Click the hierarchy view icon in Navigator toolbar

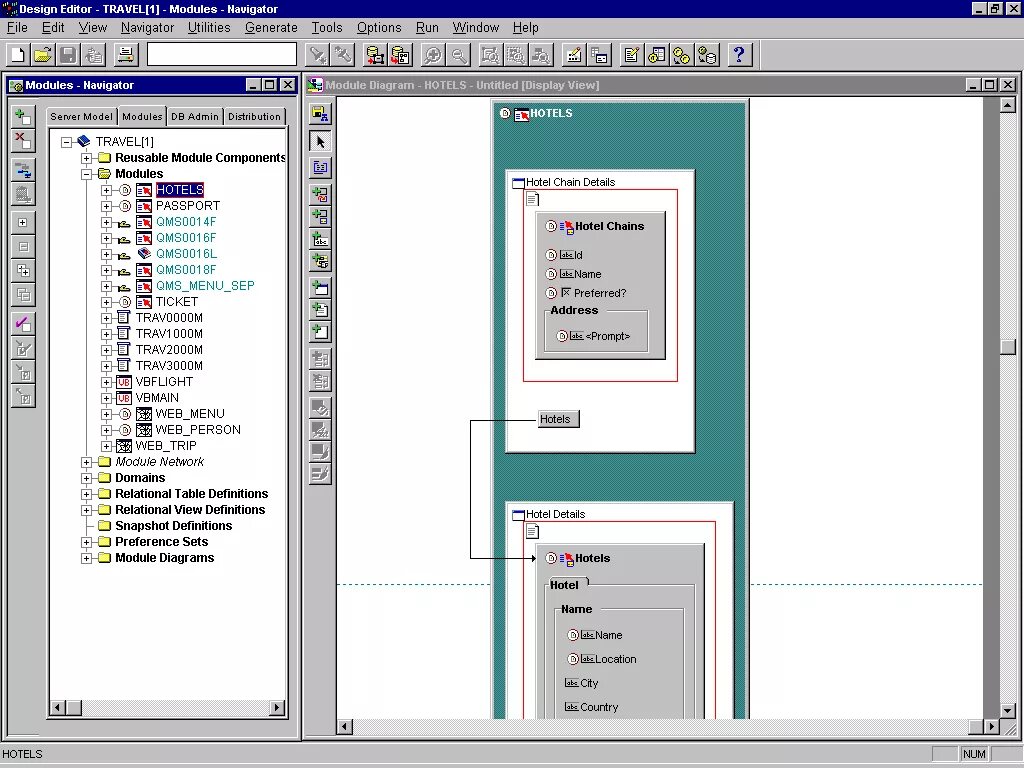pyautogui.click(x=23, y=170)
